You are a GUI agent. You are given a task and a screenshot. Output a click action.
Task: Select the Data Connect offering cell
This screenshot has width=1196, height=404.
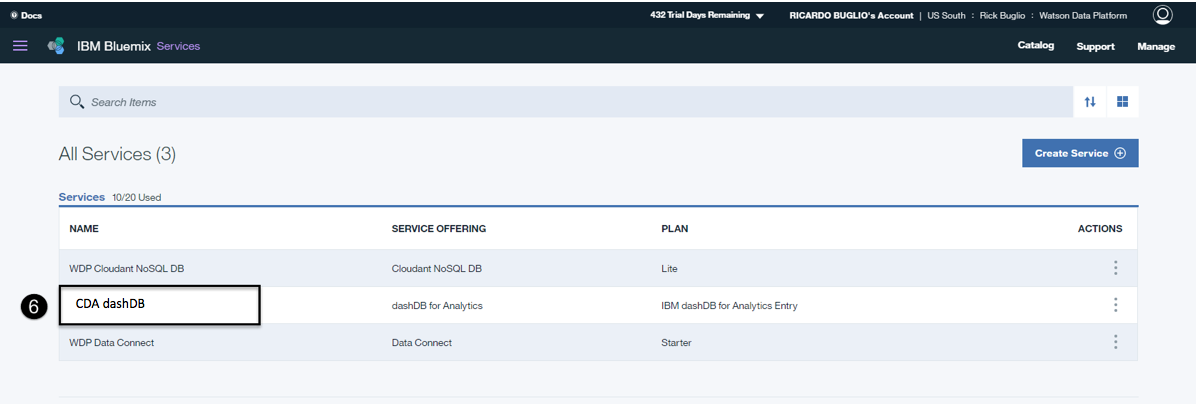422,342
